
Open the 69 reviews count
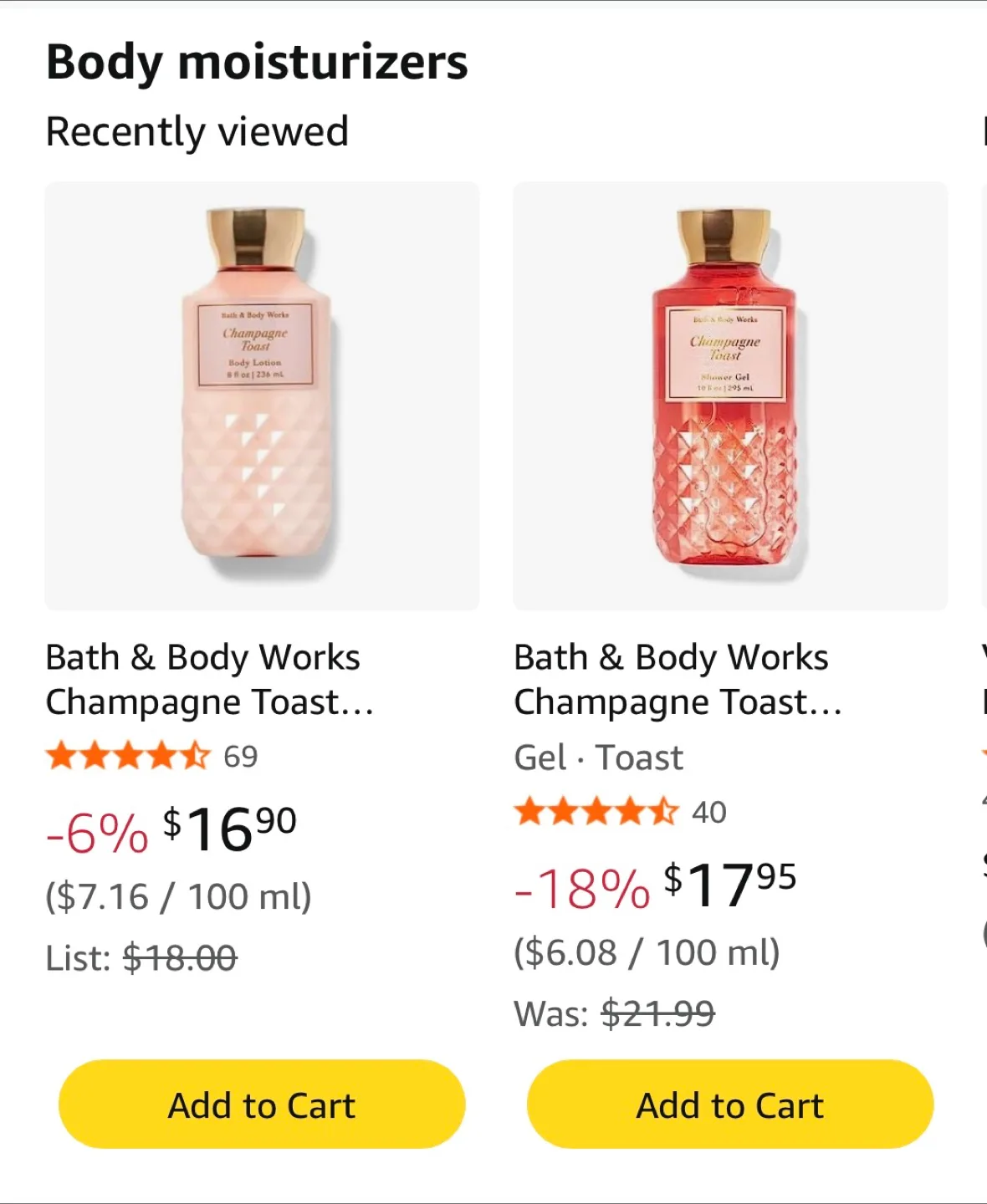coord(241,757)
